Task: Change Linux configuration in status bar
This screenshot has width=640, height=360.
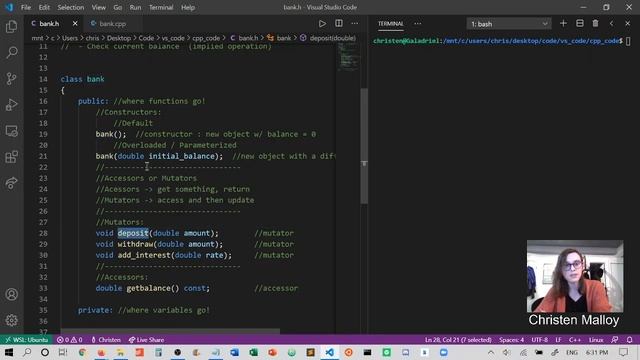Action: click(x=596, y=340)
